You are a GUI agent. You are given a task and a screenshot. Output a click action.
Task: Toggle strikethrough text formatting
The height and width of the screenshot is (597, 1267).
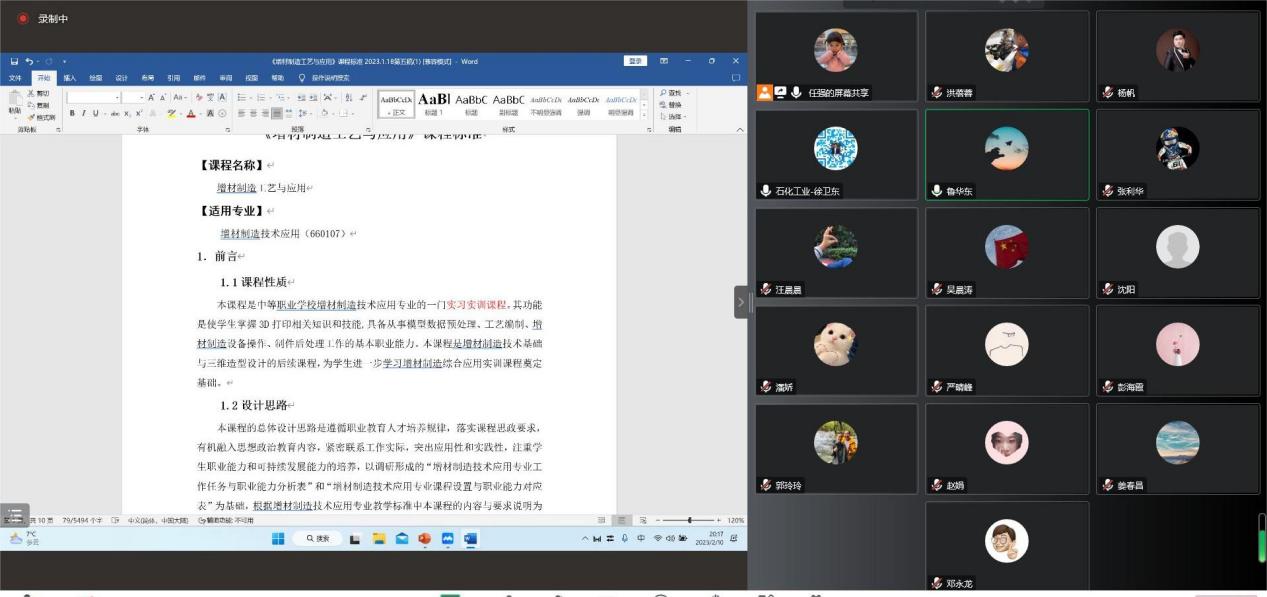tap(115, 113)
